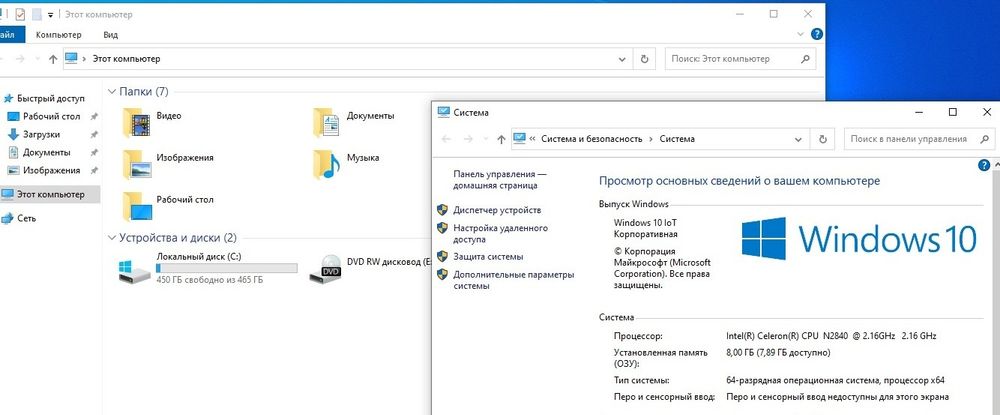Click the Локальный диск (C:) usage bar

click(226, 268)
